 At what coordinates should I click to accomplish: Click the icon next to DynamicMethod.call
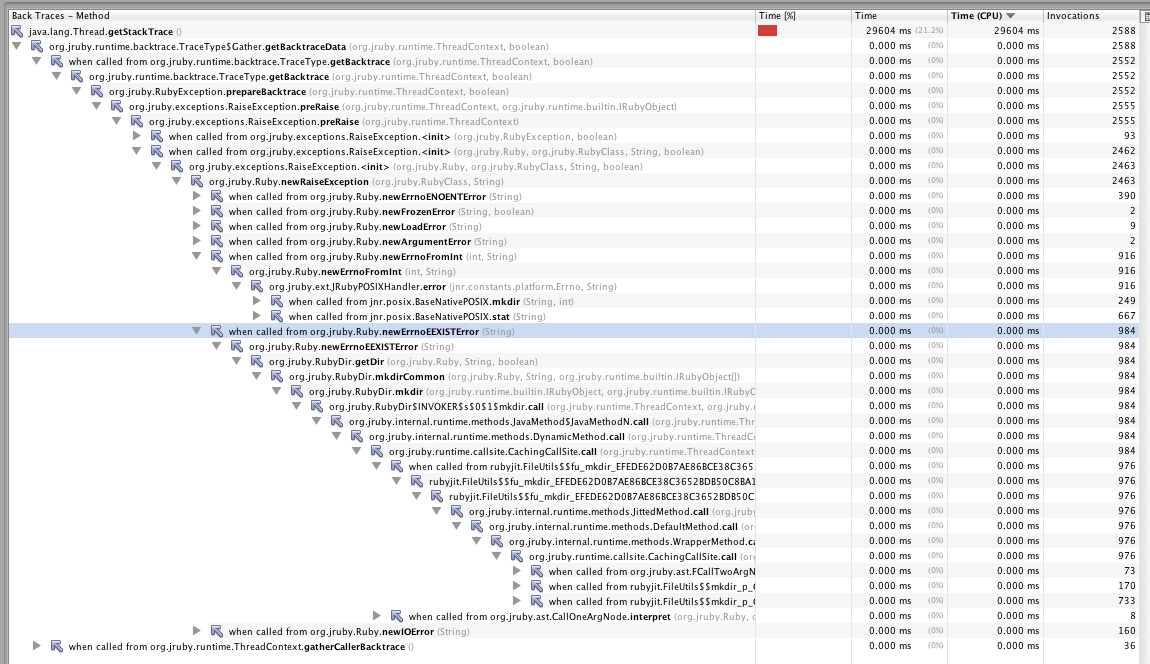tap(356, 436)
